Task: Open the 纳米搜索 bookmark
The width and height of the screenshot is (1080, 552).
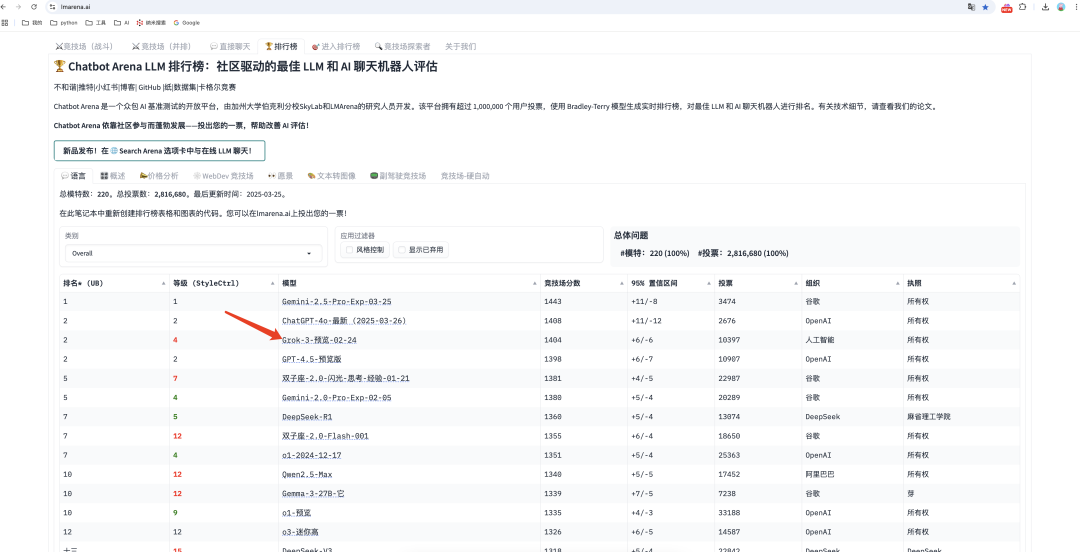Action: pos(151,23)
